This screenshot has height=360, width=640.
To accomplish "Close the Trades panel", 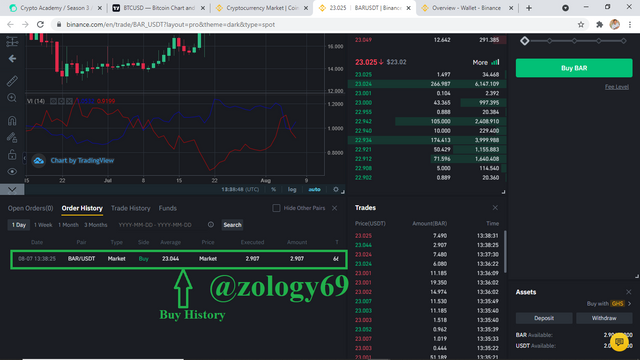I will [495, 208].
